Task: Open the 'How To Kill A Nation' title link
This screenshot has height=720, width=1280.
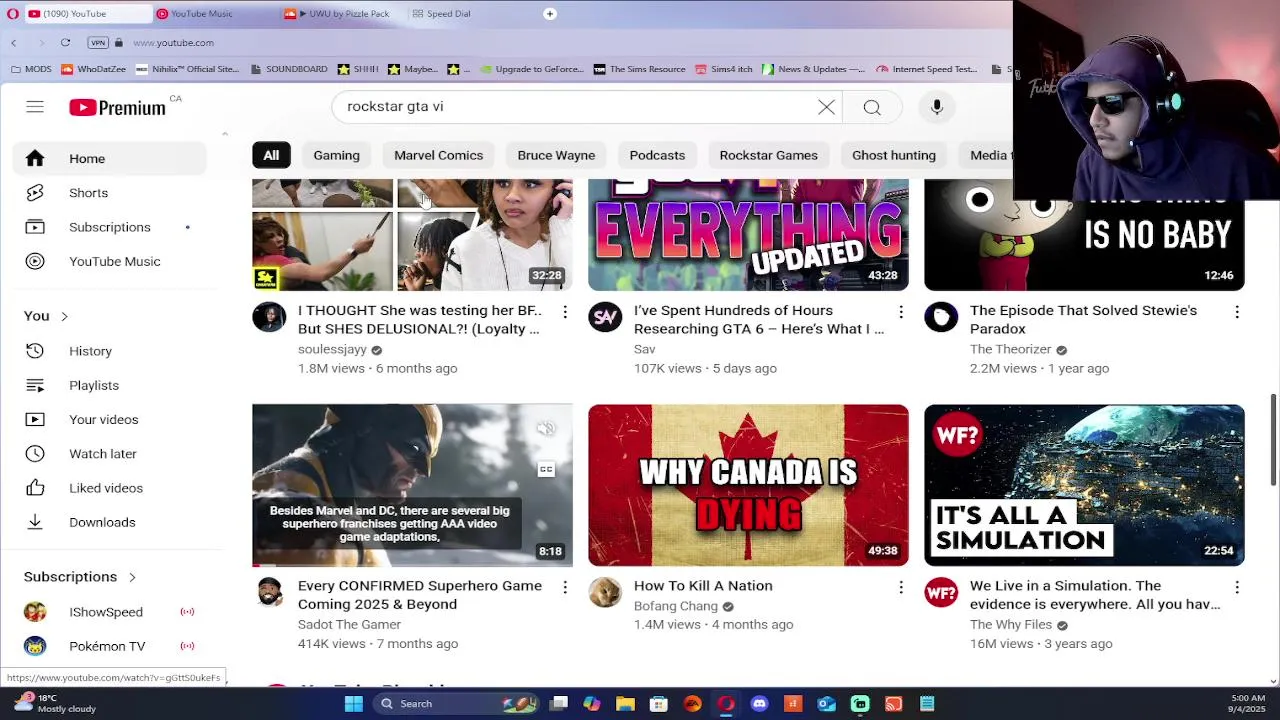Action: 703,586
